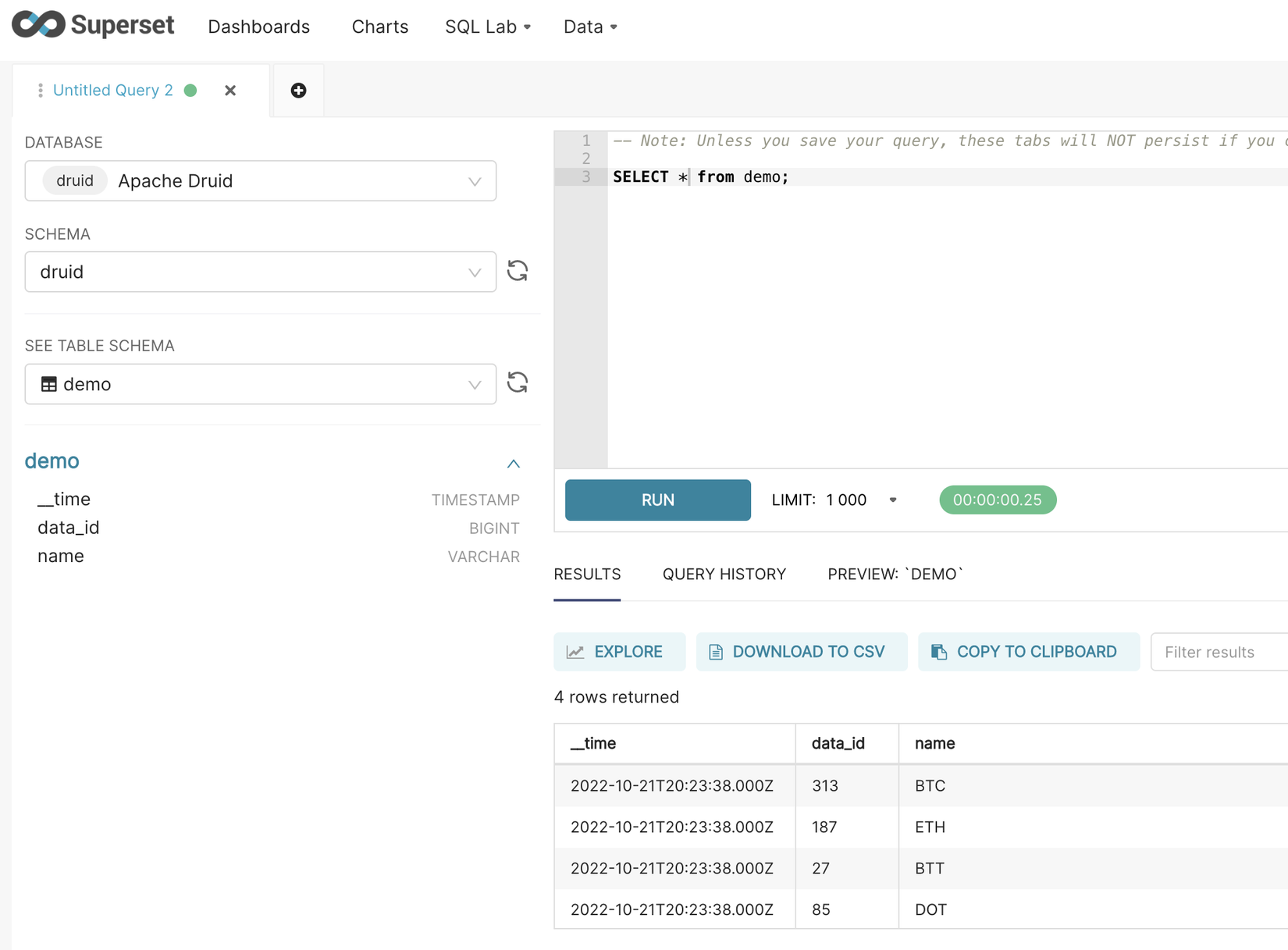Click the timestamp in the ETH row
The height and width of the screenshot is (950, 1288).
click(x=672, y=827)
